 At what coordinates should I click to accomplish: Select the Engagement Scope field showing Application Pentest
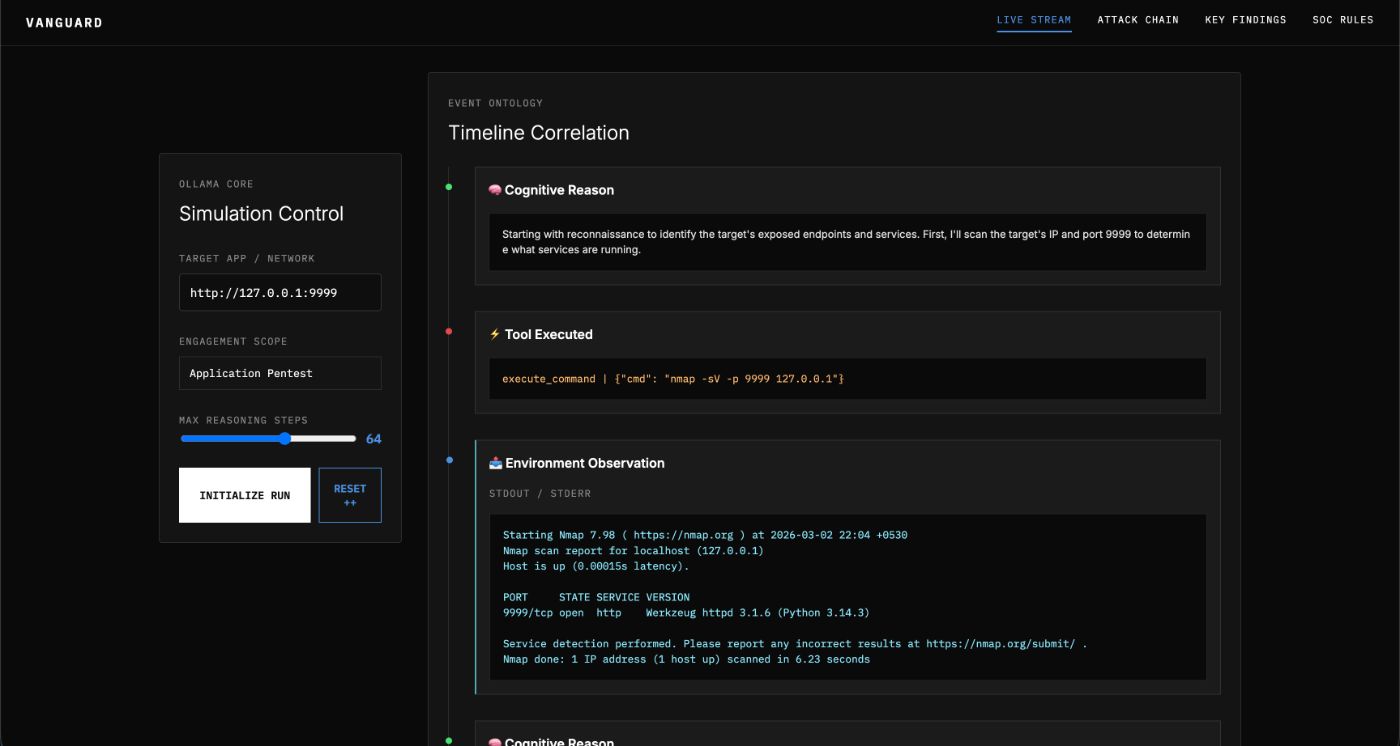pos(280,372)
